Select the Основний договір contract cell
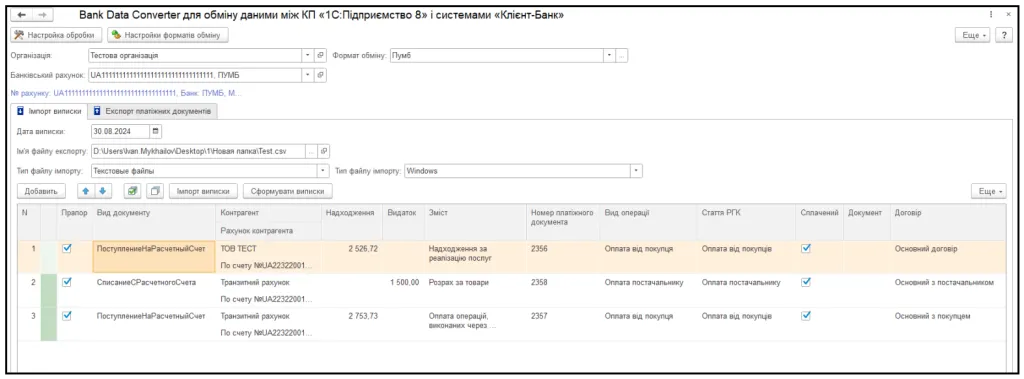 (x=948, y=257)
